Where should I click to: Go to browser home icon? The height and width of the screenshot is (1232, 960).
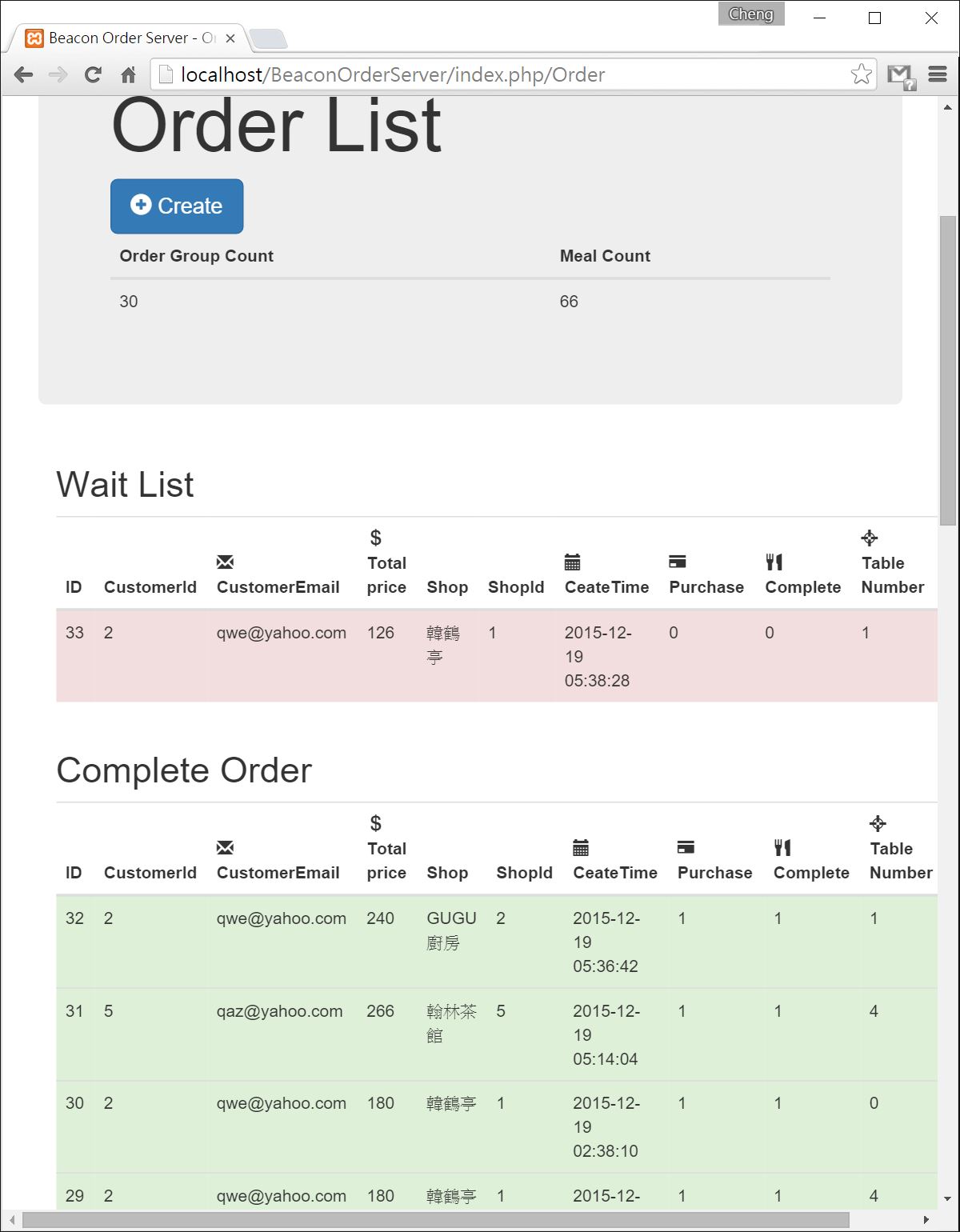(128, 75)
